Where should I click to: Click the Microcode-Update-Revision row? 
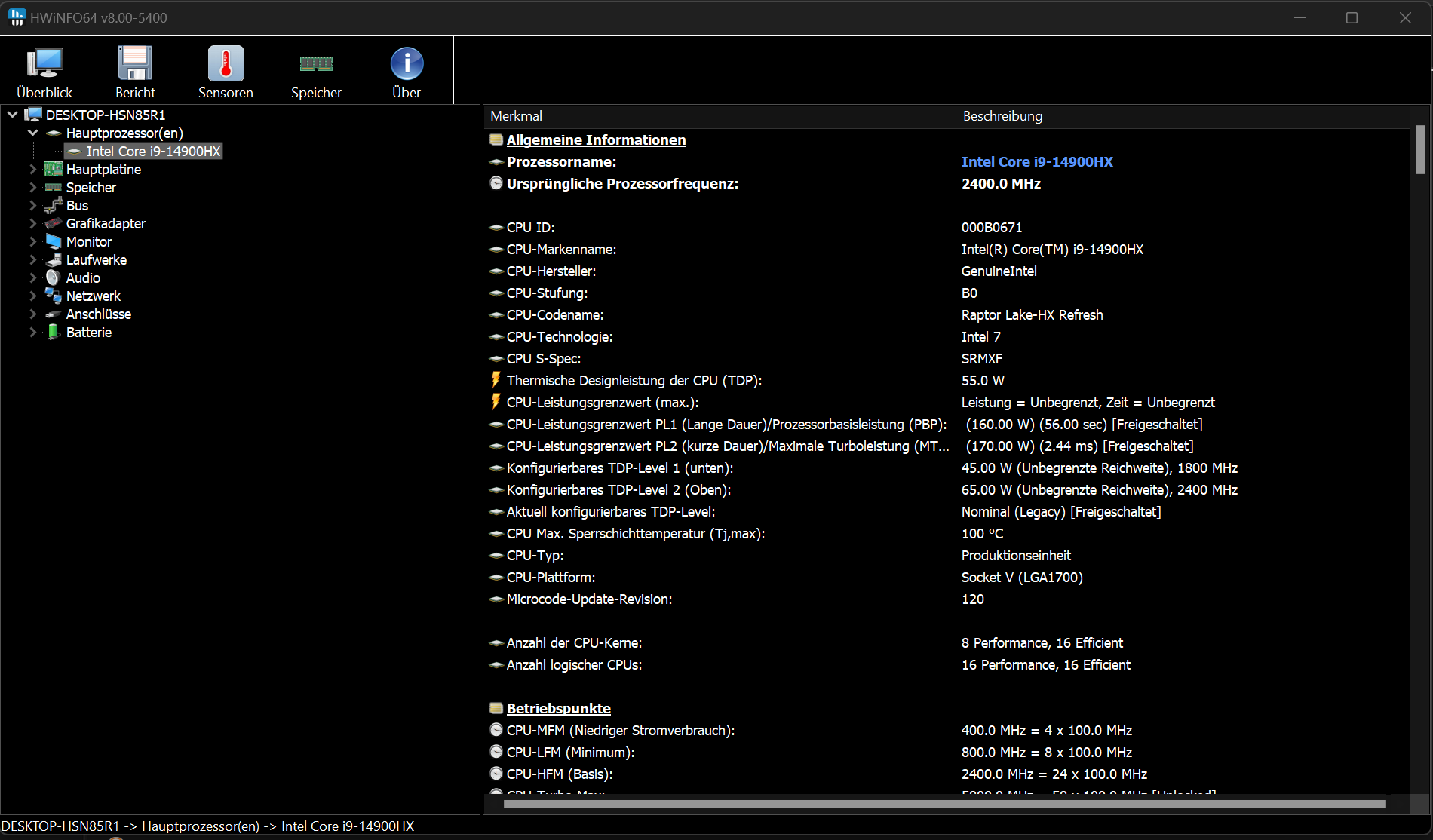(x=947, y=599)
